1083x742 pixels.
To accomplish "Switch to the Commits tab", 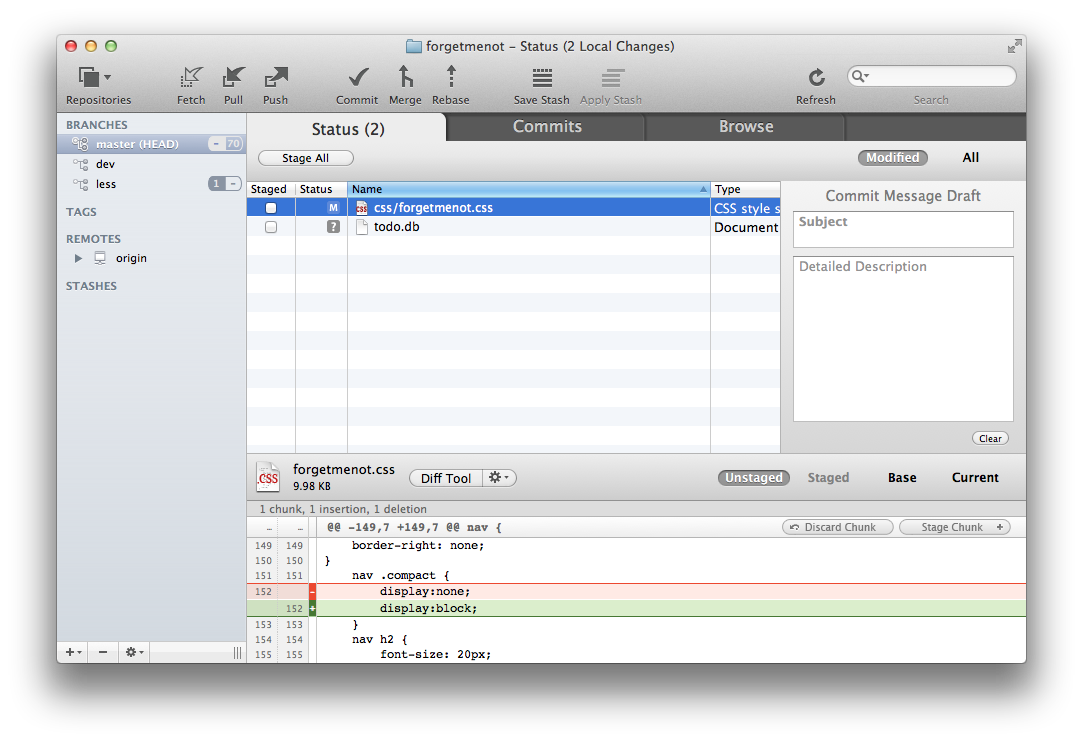I will click(x=547, y=127).
